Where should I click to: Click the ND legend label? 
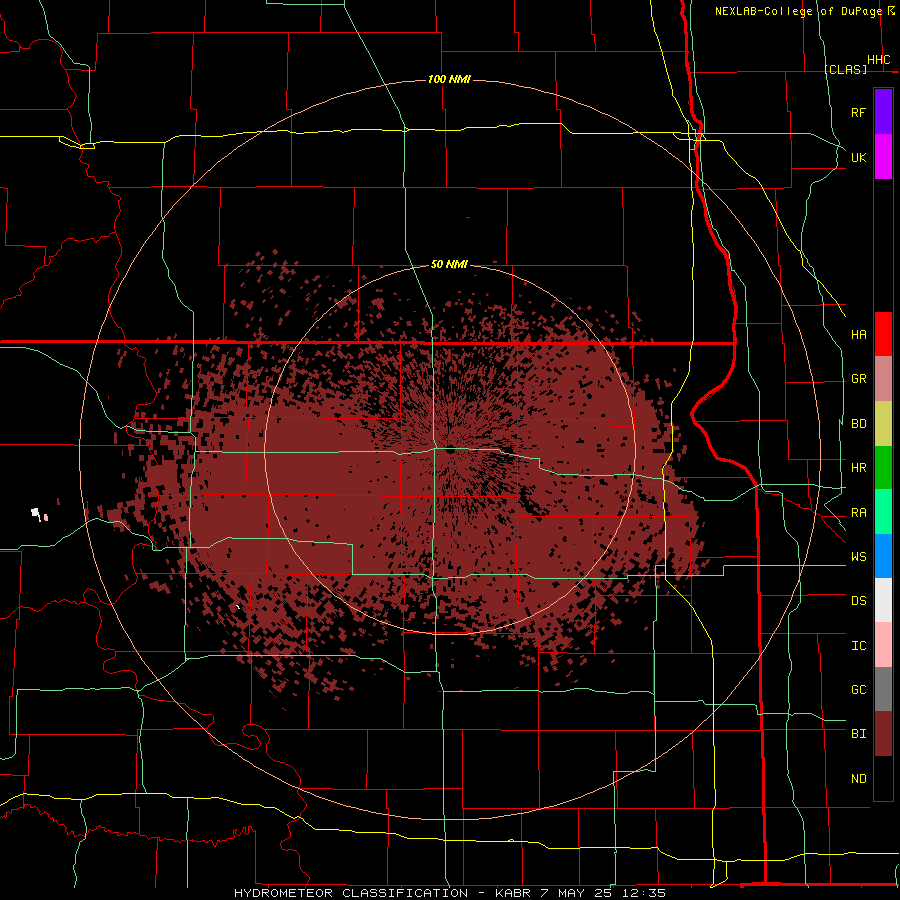858,779
